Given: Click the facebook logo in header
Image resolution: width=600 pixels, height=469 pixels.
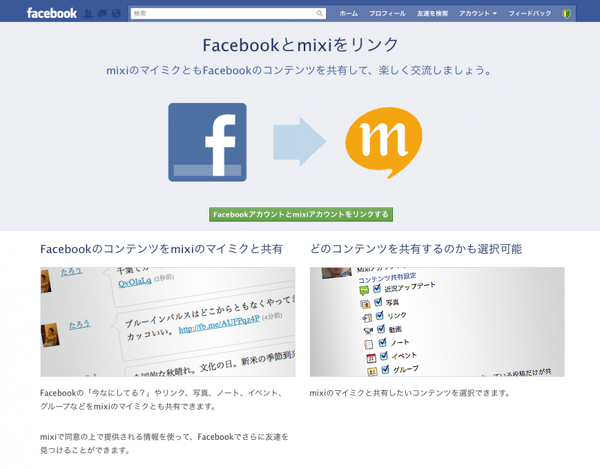Looking at the screenshot, I should click(52, 13).
